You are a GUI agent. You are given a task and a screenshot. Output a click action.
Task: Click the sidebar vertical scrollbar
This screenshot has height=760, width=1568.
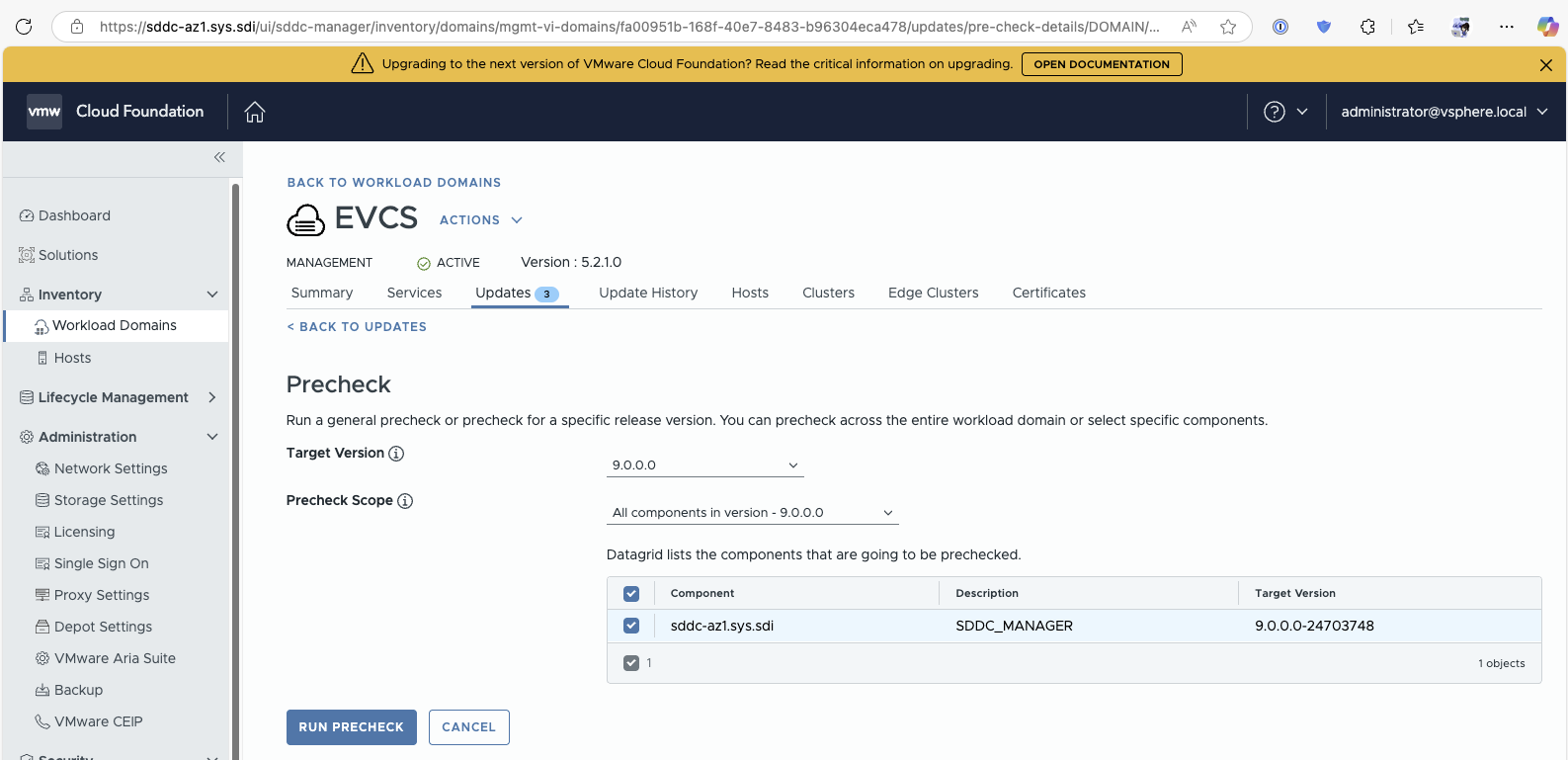[x=236, y=464]
